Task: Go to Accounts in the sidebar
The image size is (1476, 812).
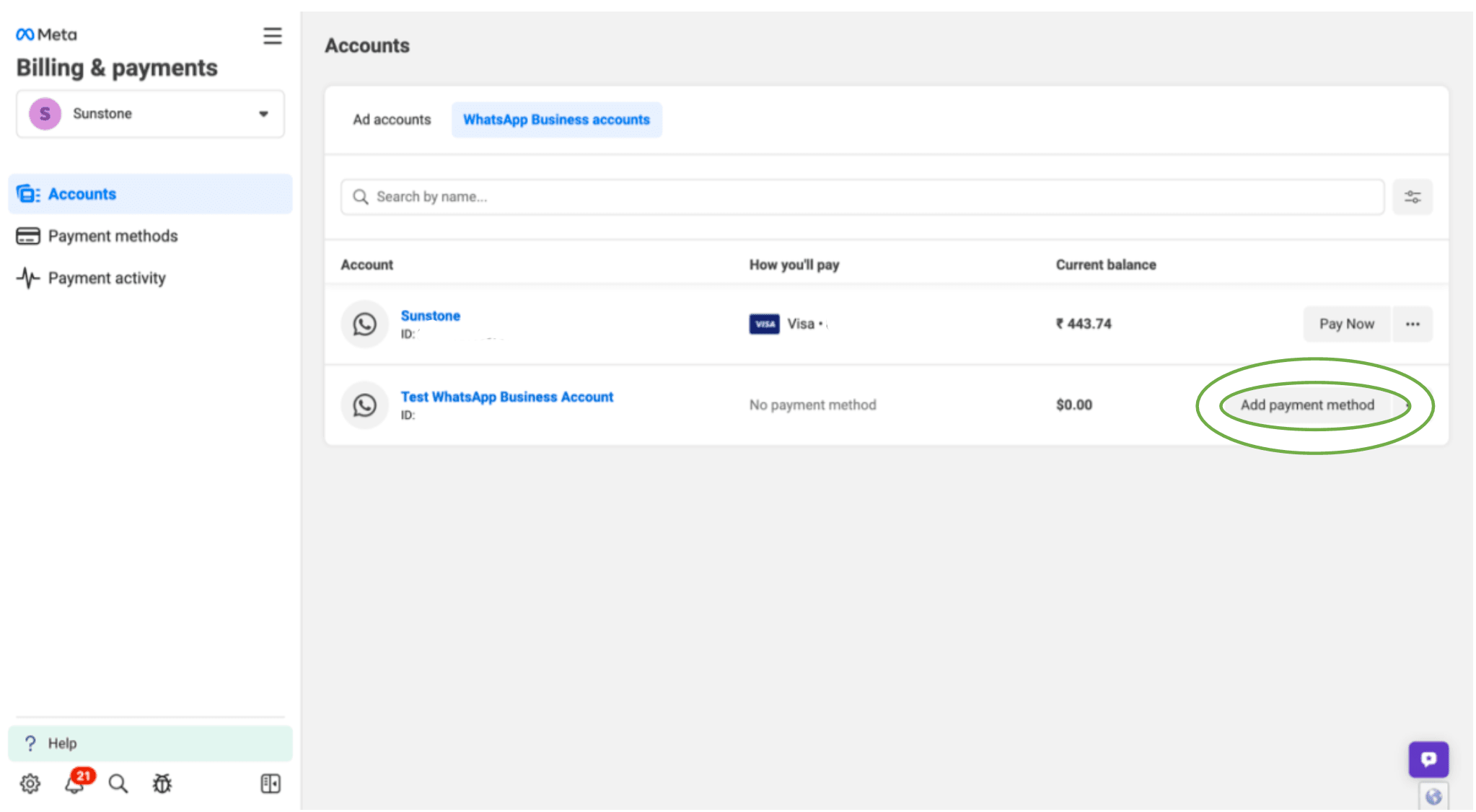Action: pyautogui.click(x=150, y=194)
